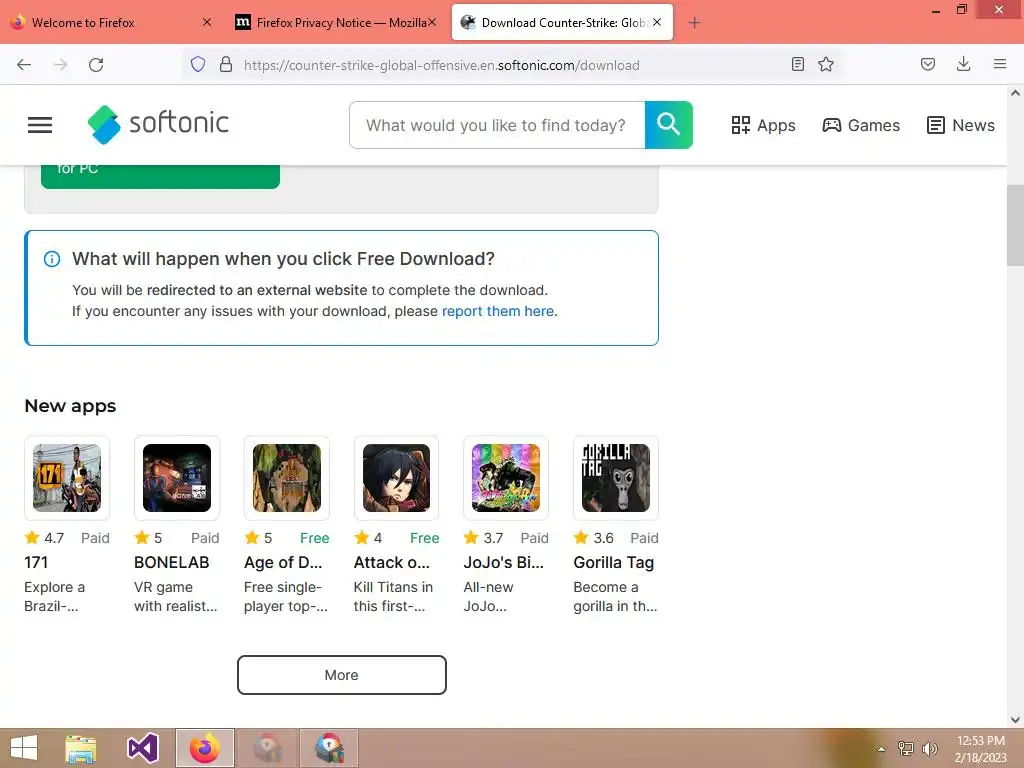Click the 171 game thumbnail
Image resolution: width=1024 pixels, height=768 pixels.
(67, 477)
